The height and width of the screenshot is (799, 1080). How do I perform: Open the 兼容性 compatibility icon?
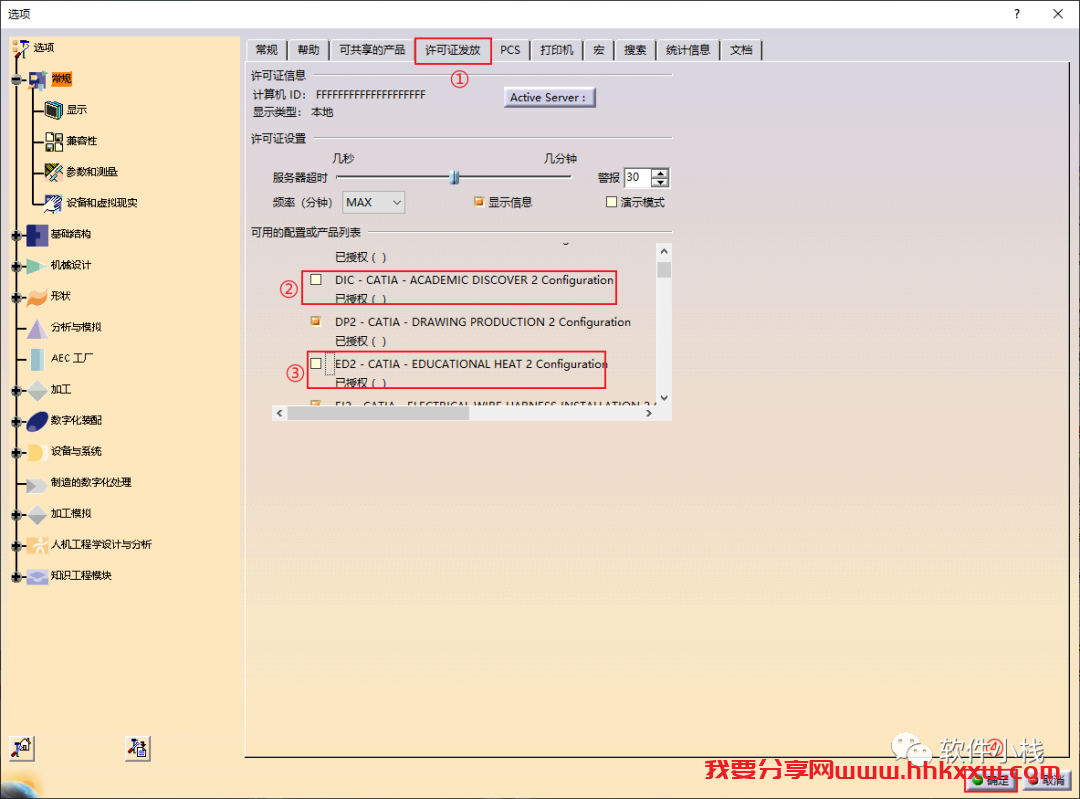pyautogui.click(x=54, y=141)
